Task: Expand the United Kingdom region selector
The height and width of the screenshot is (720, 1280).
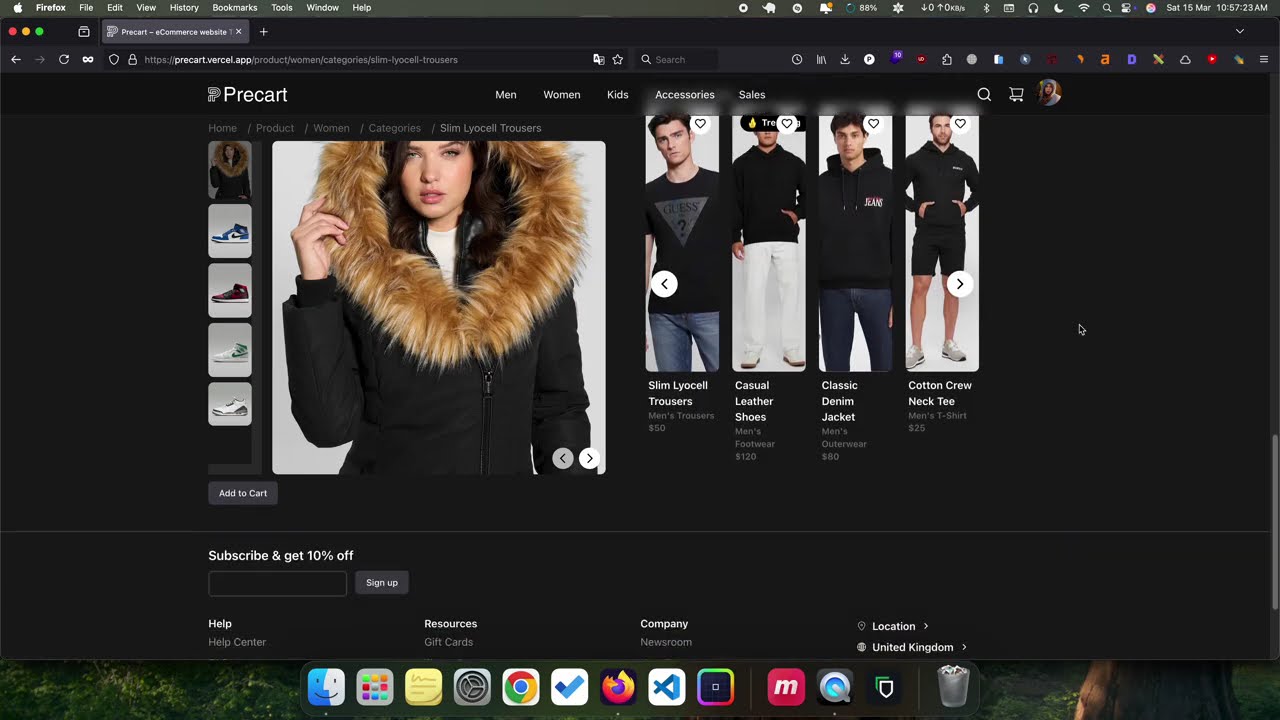Action: click(912, 647)
